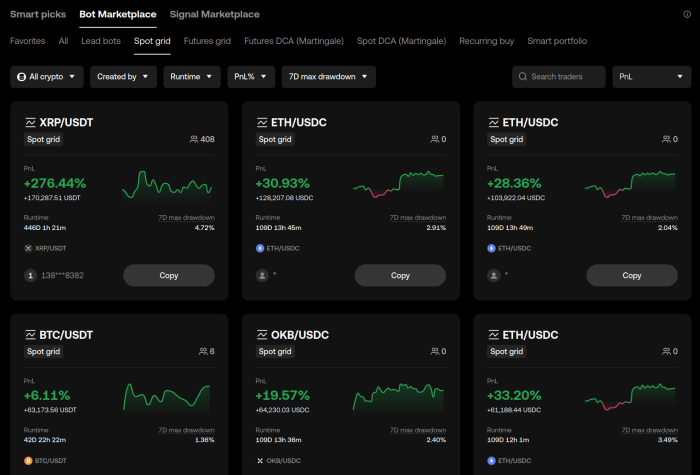Click the Spot grid tag on XRP/USDT card

coord(43,139)
